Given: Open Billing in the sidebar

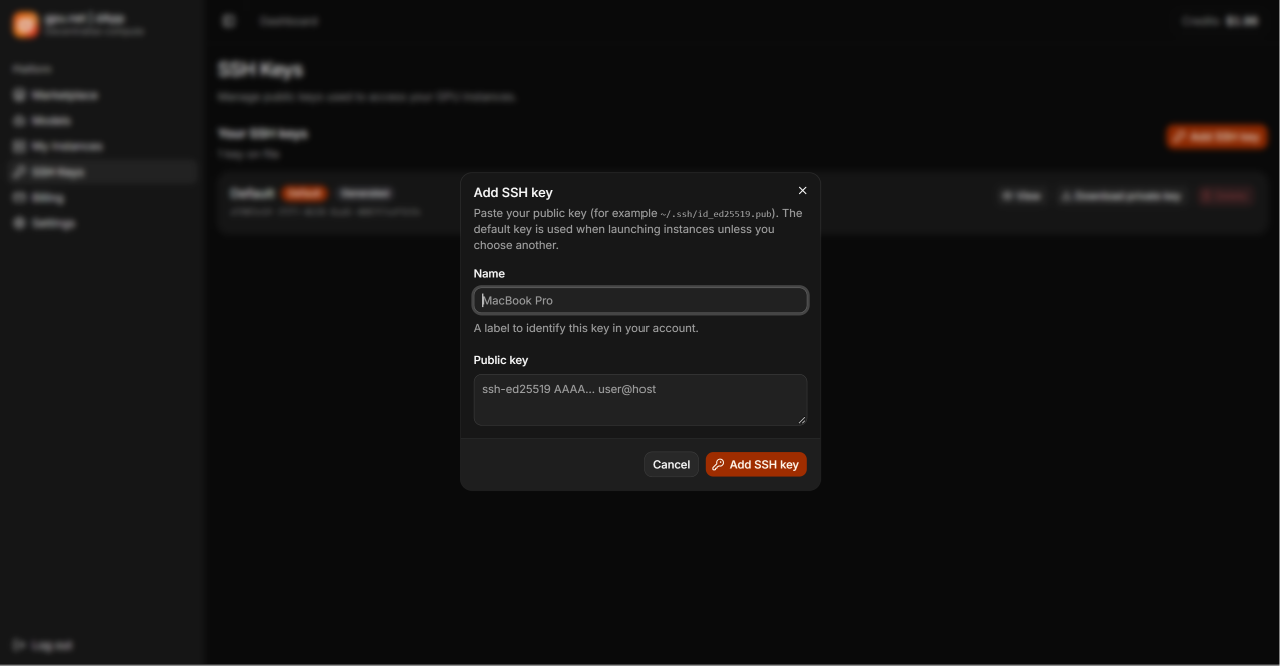Looking at the screenshot, I should pyautogui.click(x=100, y=198).
